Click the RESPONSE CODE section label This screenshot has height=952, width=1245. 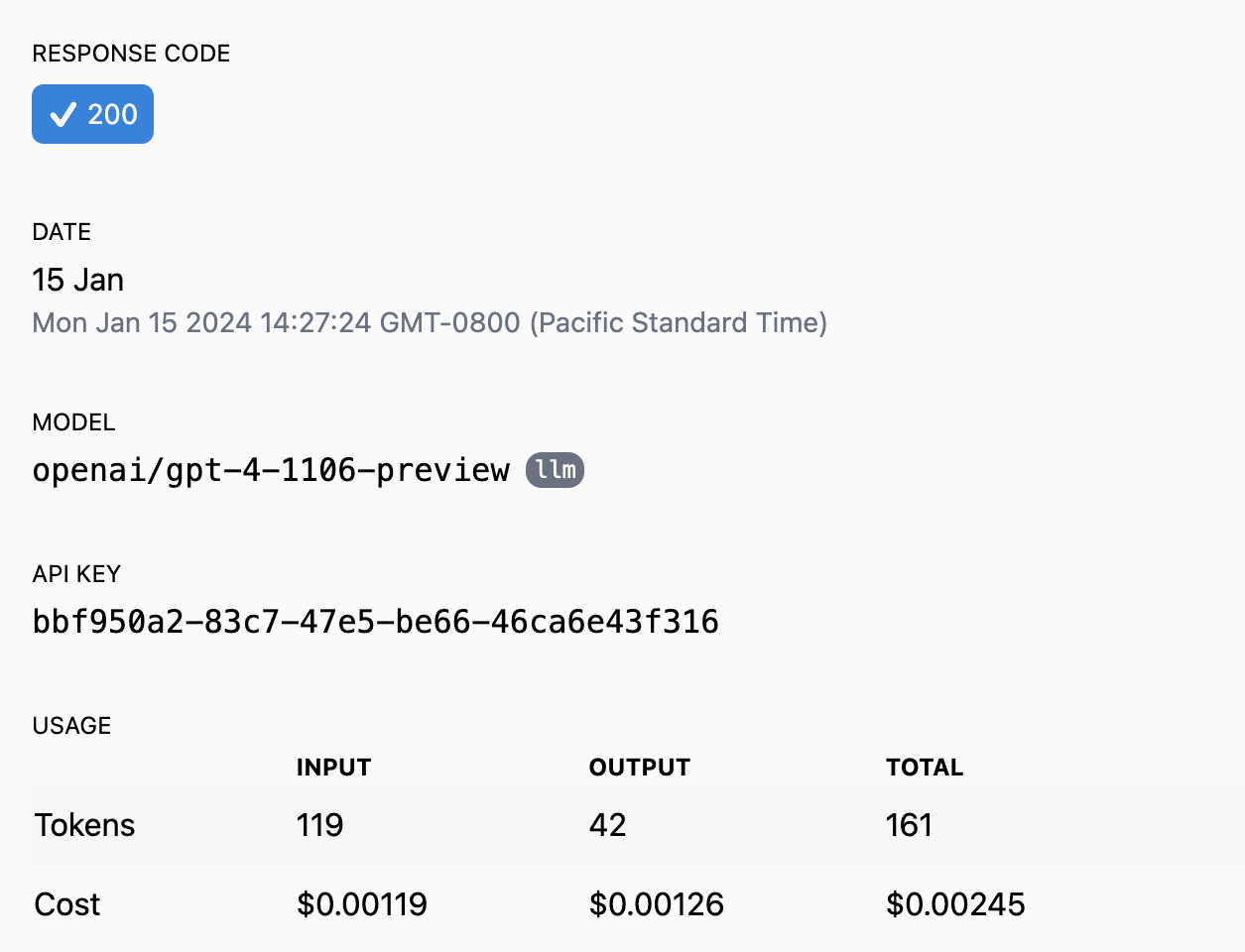tap(130, 54)
